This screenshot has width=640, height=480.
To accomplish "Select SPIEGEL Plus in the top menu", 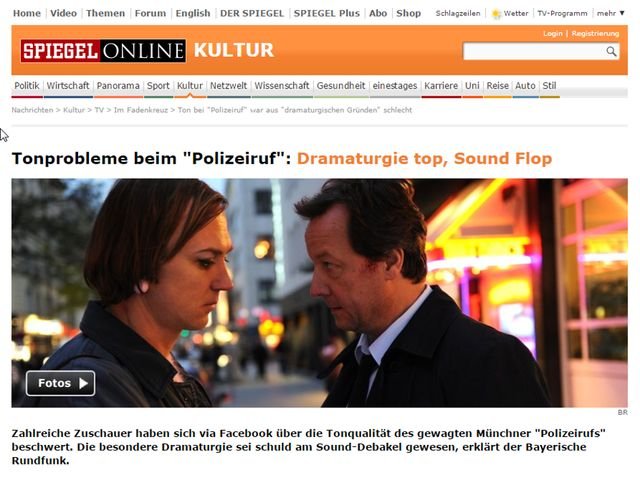I will pos(327,13).
